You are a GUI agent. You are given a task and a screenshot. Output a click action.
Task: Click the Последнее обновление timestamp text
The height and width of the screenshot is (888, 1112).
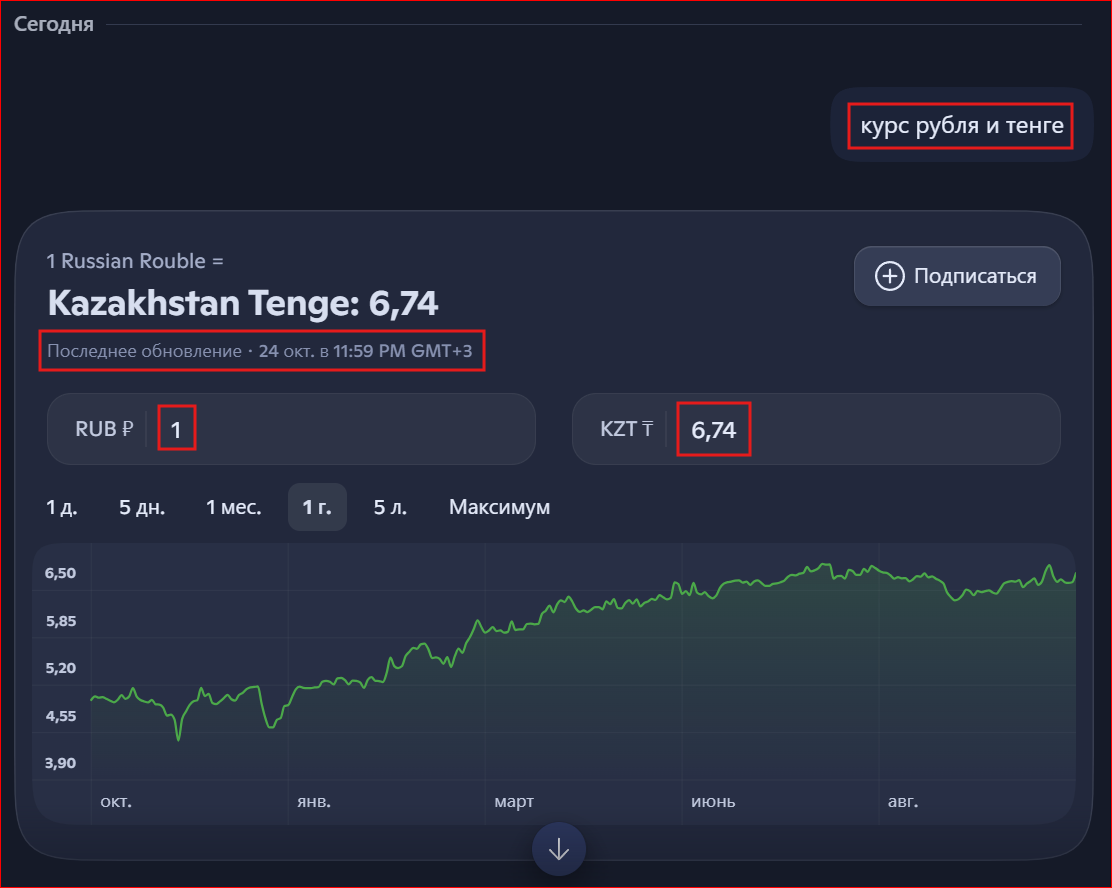click(x=261, y=351)
